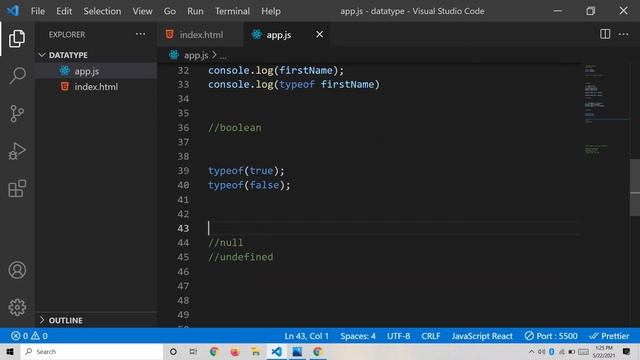
Task: Open the Selection menu
Action: pos(102,11)
